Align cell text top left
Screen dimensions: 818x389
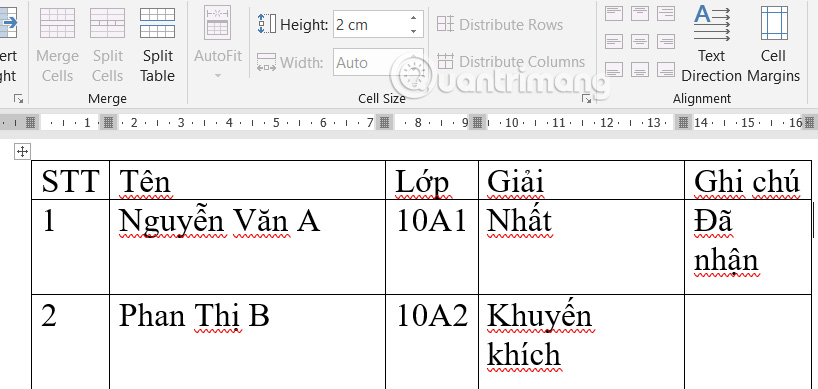pos(614,13)
